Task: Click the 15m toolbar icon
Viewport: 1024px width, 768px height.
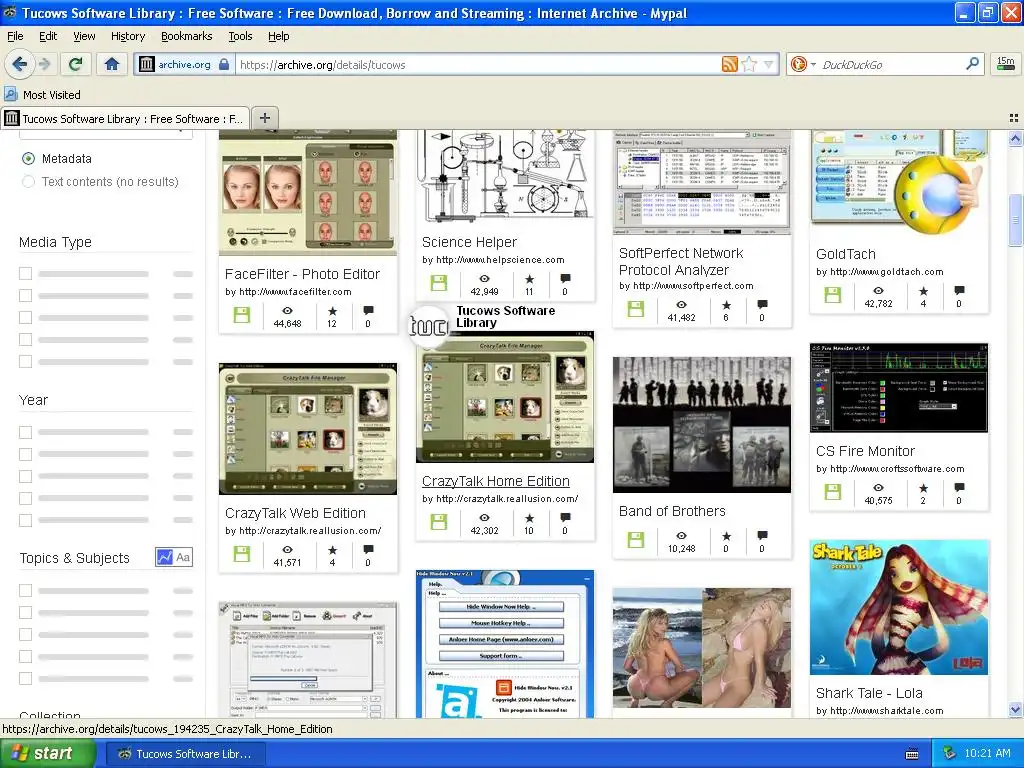Action: (x=1006, y=64)
